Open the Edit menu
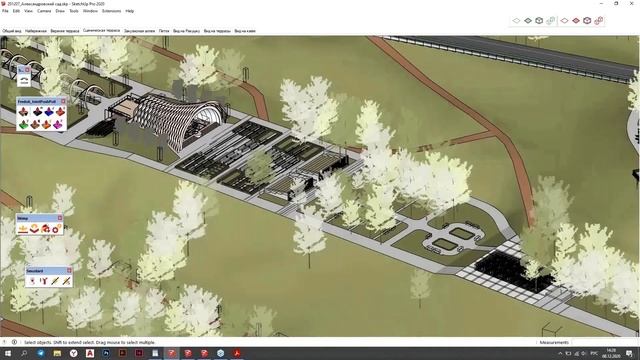Screen dimensions: 640x360 pos(16,11)
